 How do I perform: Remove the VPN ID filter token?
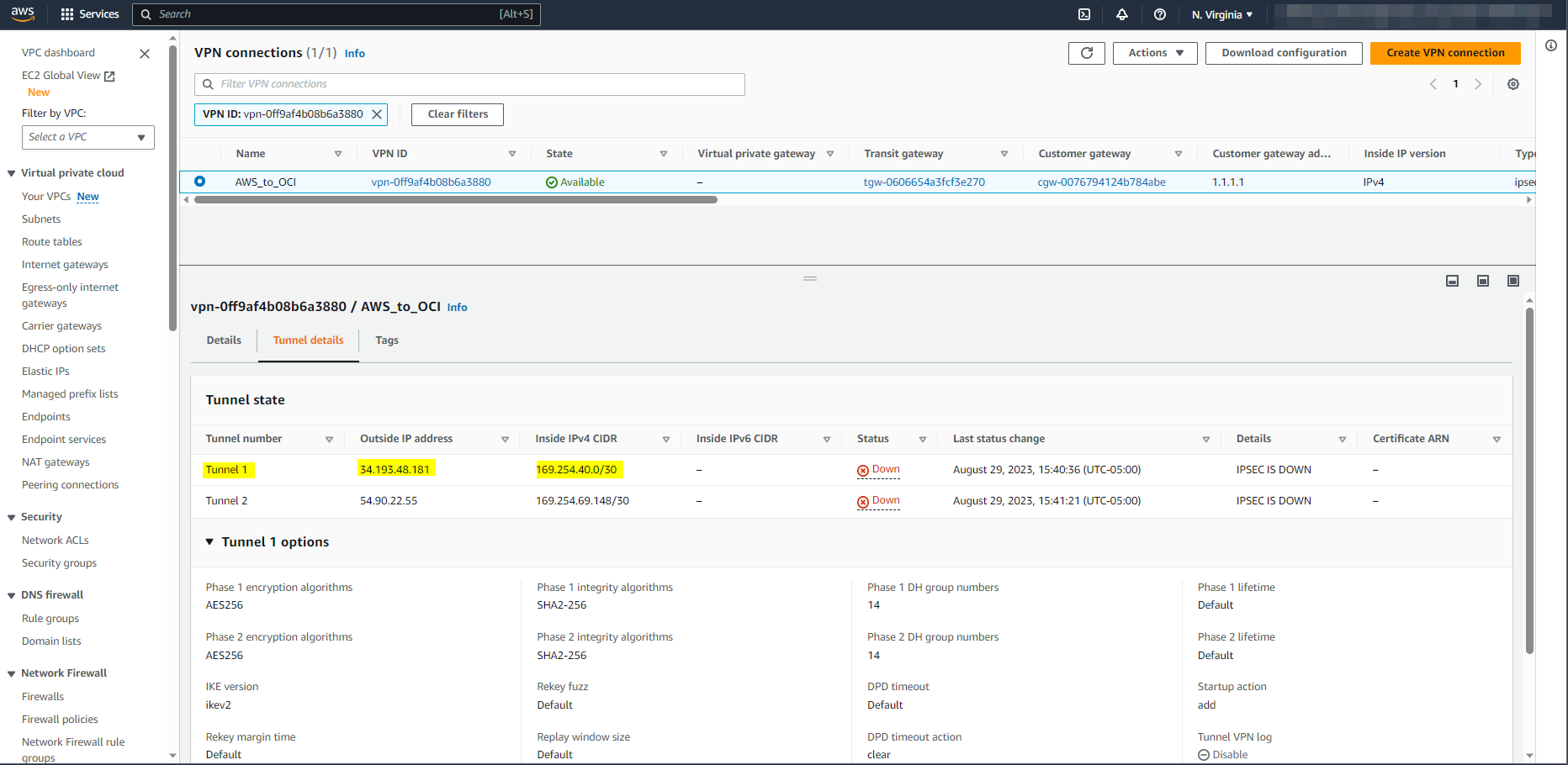(x=377, y=114)
